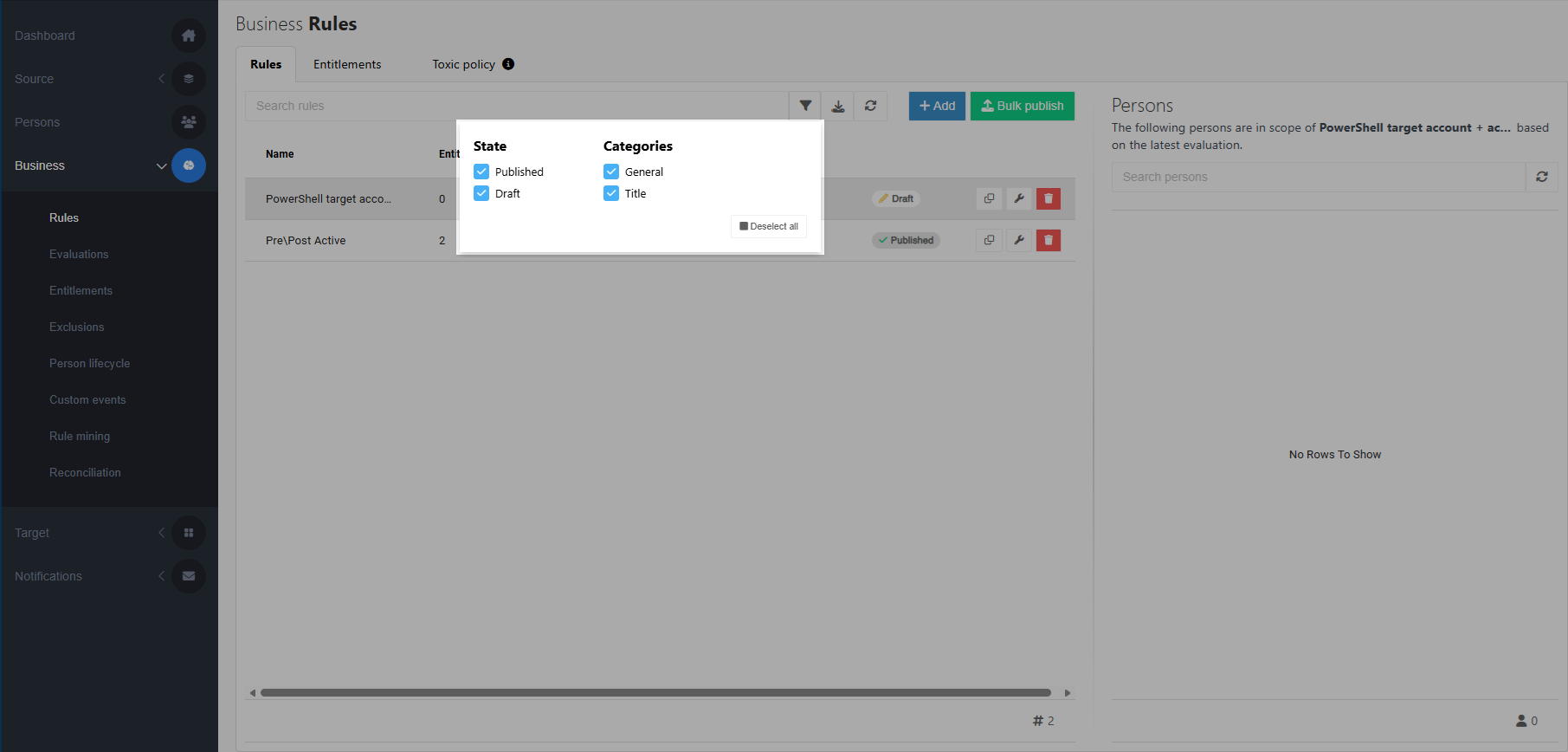
Task: Uncheck the General category filter
Action: click(611, 172)
